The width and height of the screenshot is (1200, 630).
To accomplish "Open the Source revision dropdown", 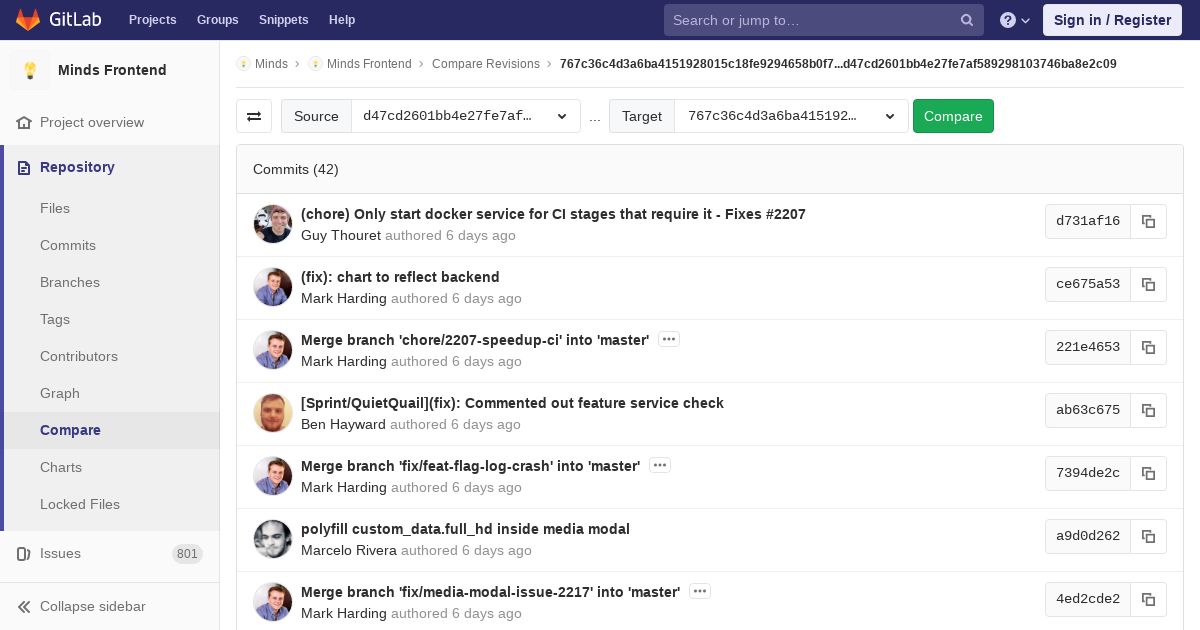I will coord(466,116).
